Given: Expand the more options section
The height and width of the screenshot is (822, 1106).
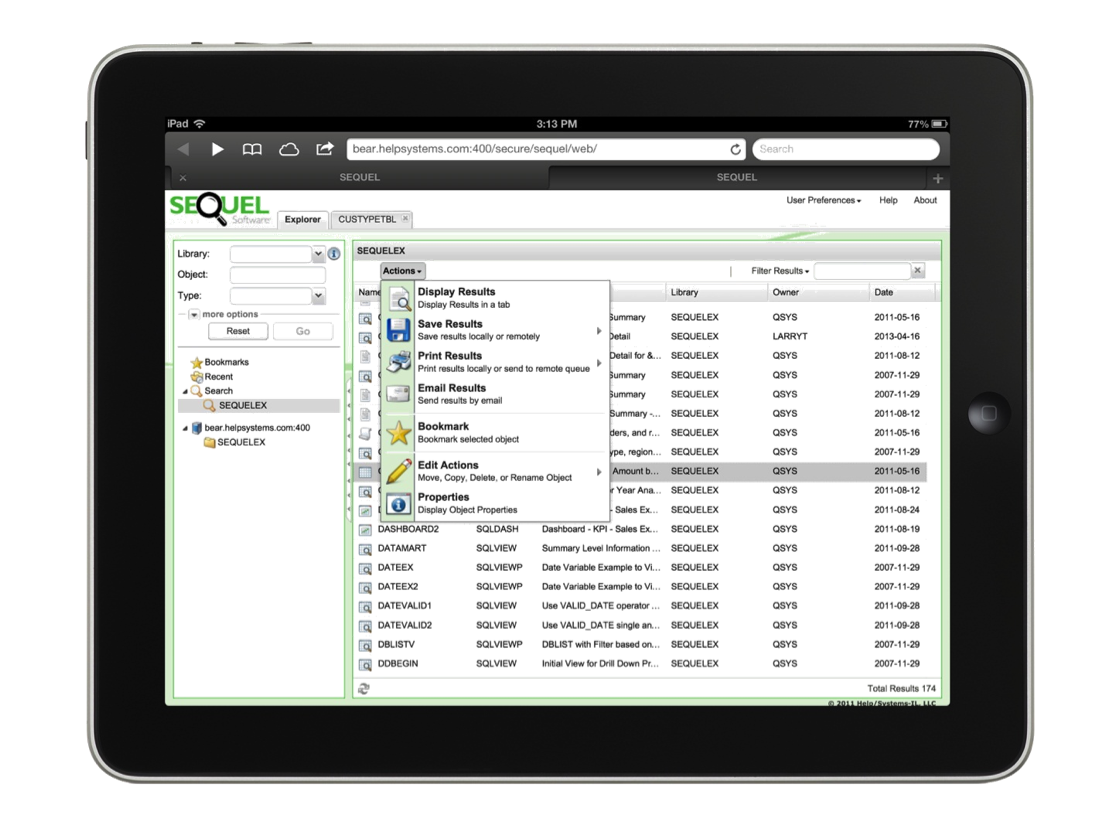Looking at the screenshot, I should point(194,315).
